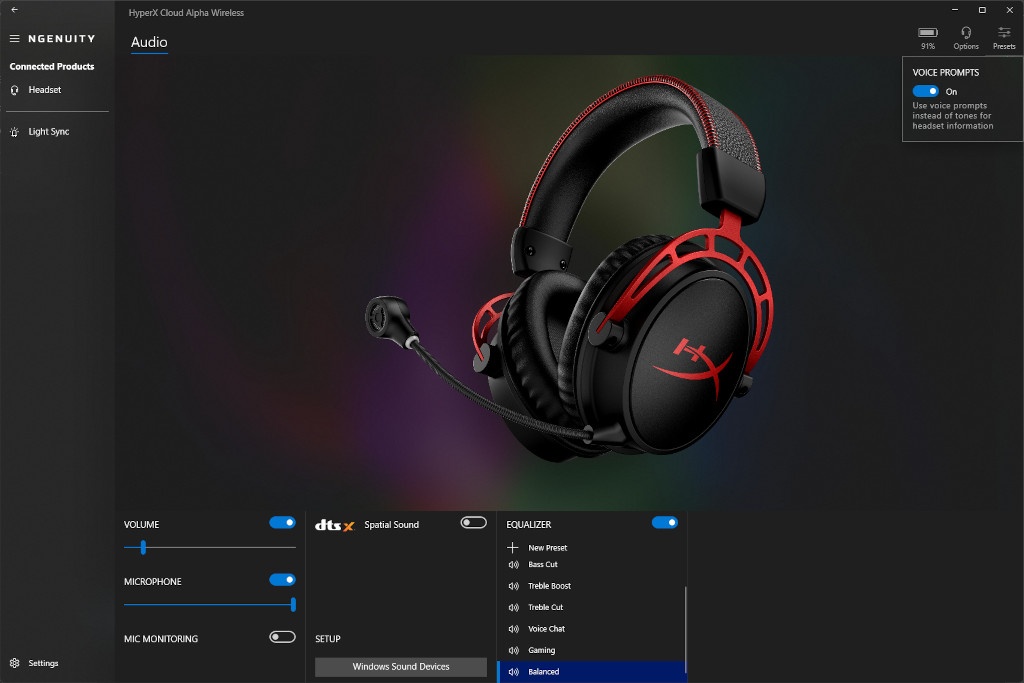The height and width of the screenshot is (683, 1024).
Task: Click the Settings gear icon
Action: coord(15,663)
